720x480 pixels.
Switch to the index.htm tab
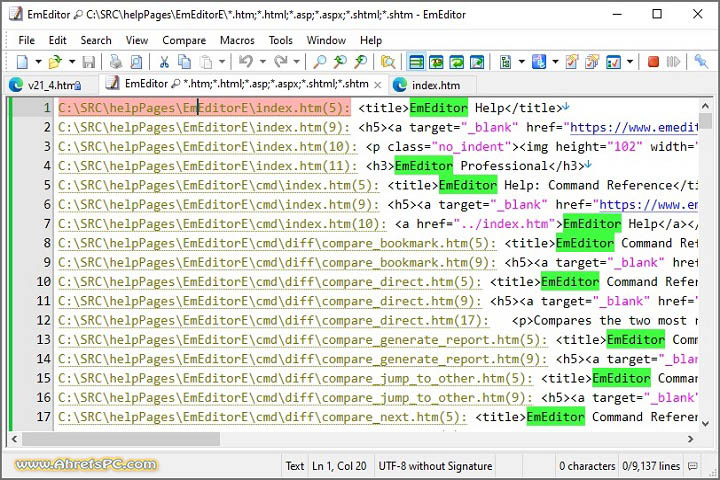pyautogui.click(x=432, y=85)
